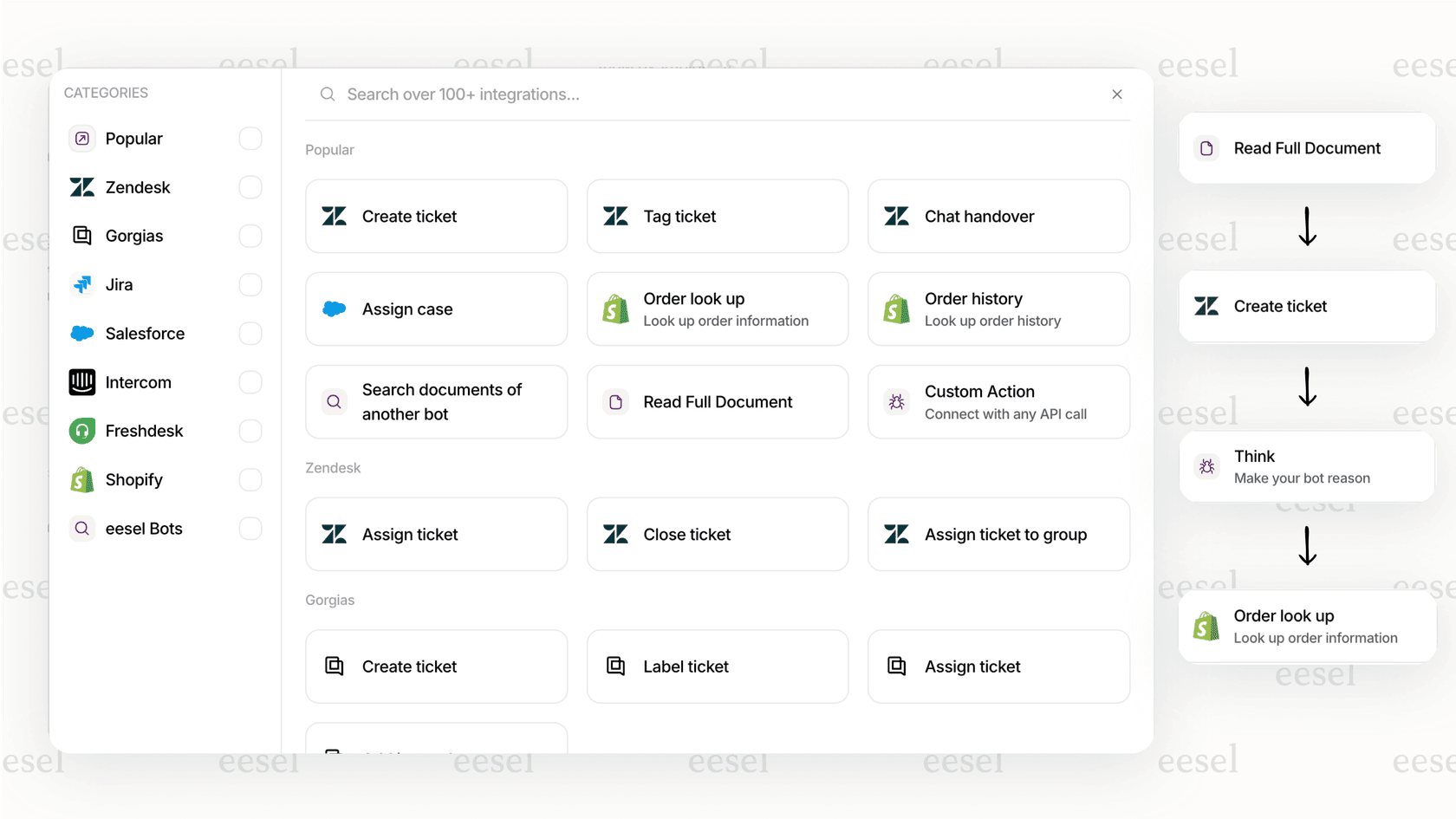Click the Read Full Document step in the workflow

coord(1306,148)
